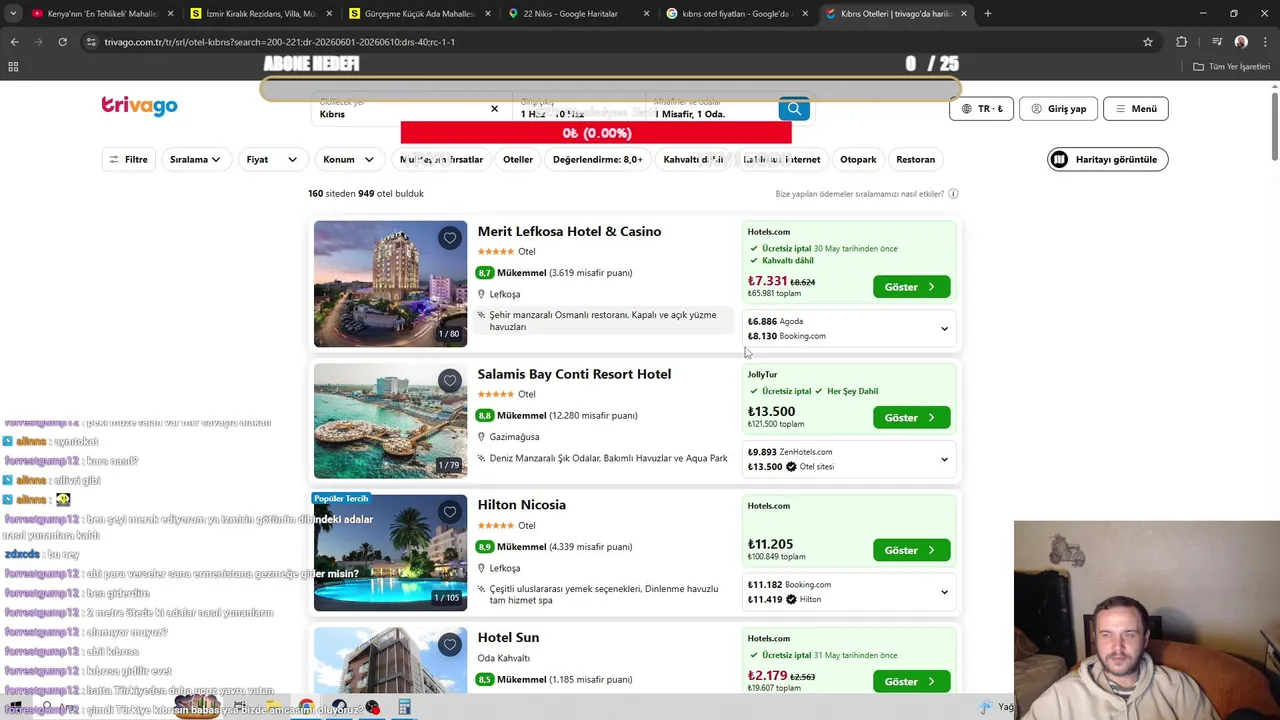Image resolution: width=1280 pixels, height=720 pixels.
Task: Reload the trivago page
Action: tap(62, 42)
